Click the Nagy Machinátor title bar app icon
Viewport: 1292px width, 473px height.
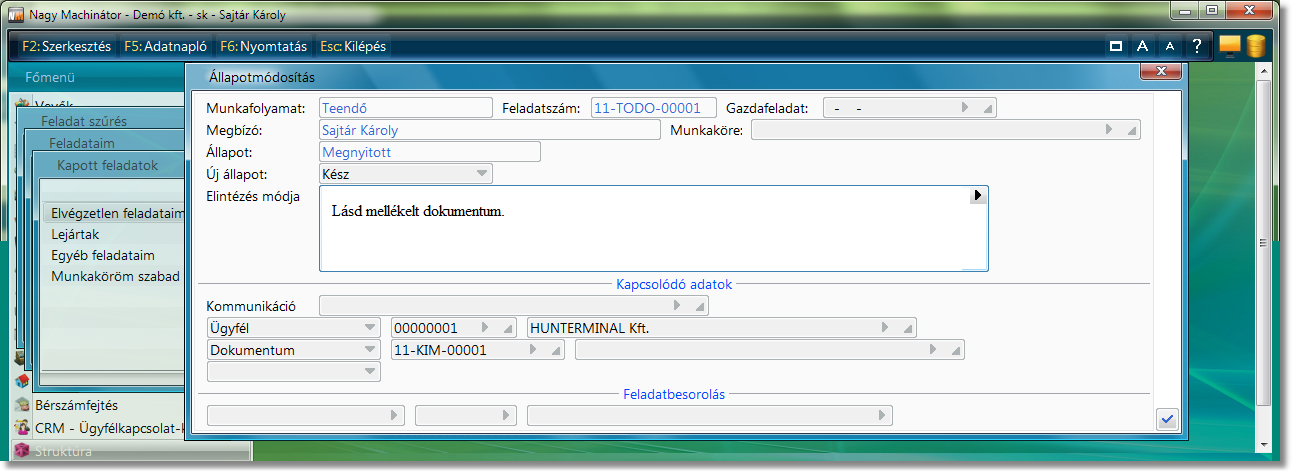coord(15,14)
